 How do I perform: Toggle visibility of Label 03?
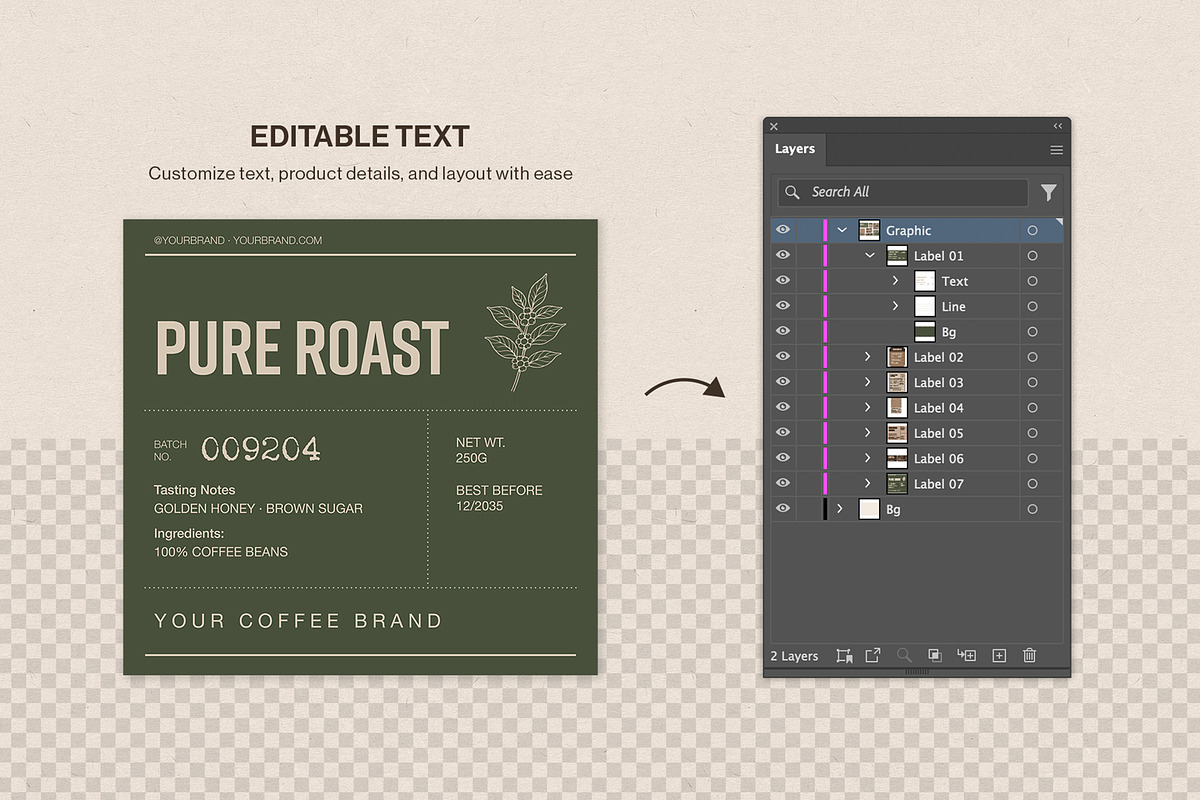[783, 382]
